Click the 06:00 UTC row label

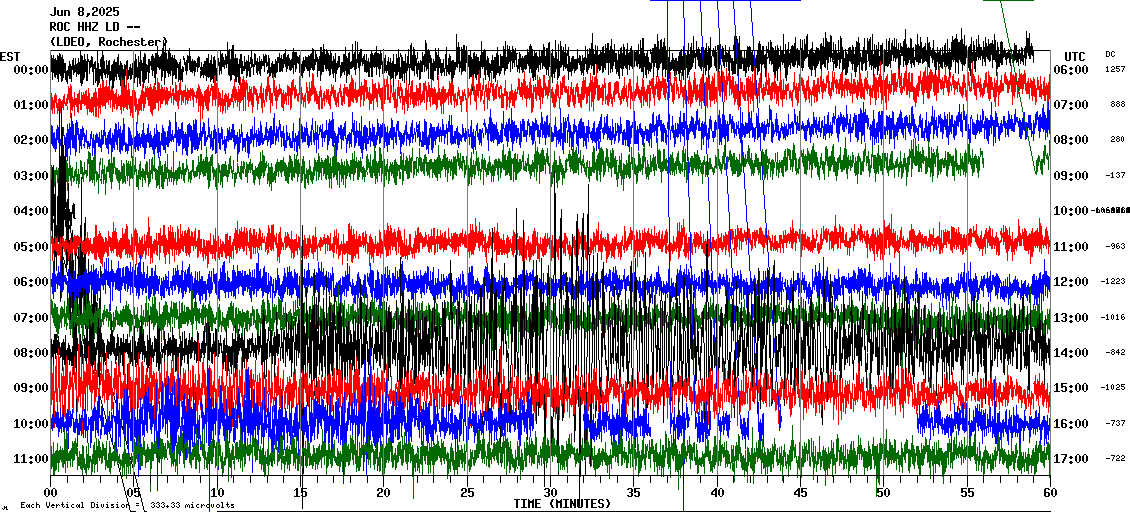click(1071, 69)
